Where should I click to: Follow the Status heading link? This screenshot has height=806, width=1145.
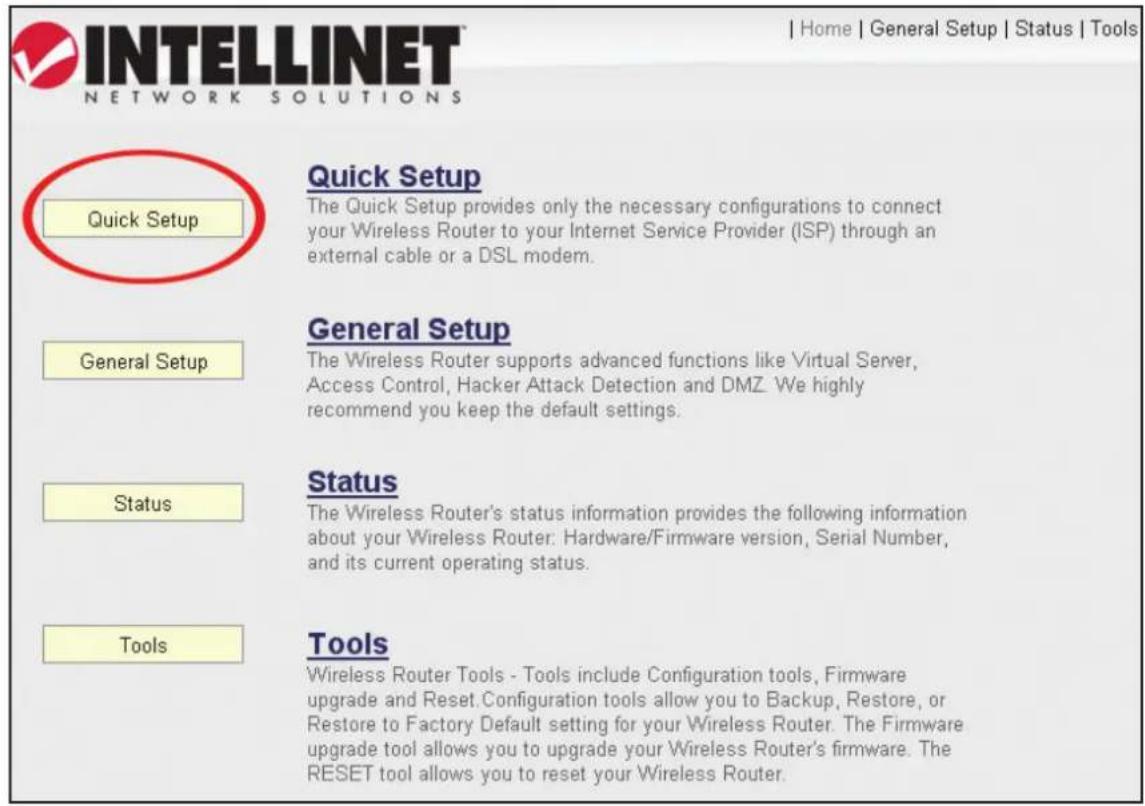pos(353,482)
